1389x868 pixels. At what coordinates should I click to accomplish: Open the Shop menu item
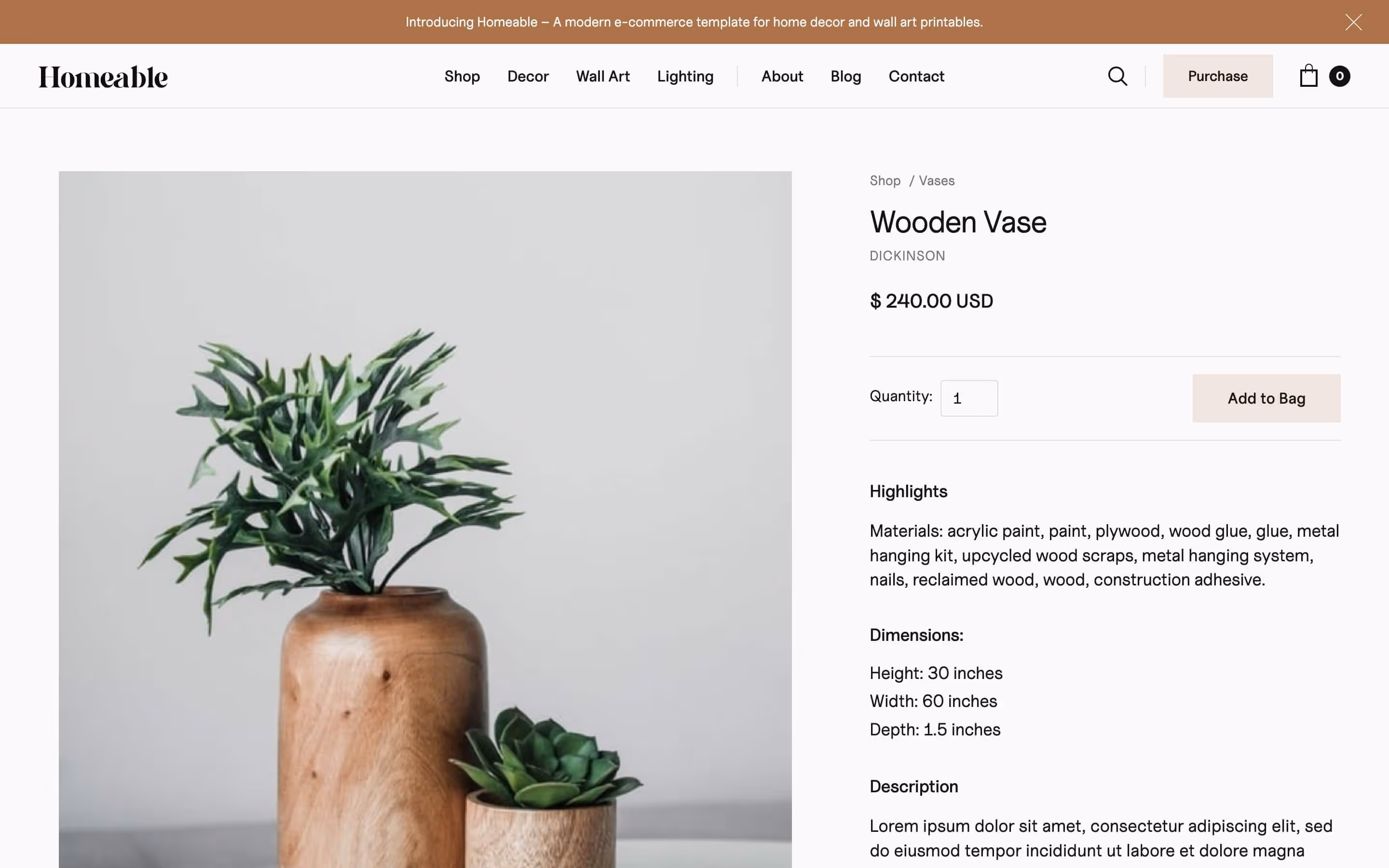point(462,76)
